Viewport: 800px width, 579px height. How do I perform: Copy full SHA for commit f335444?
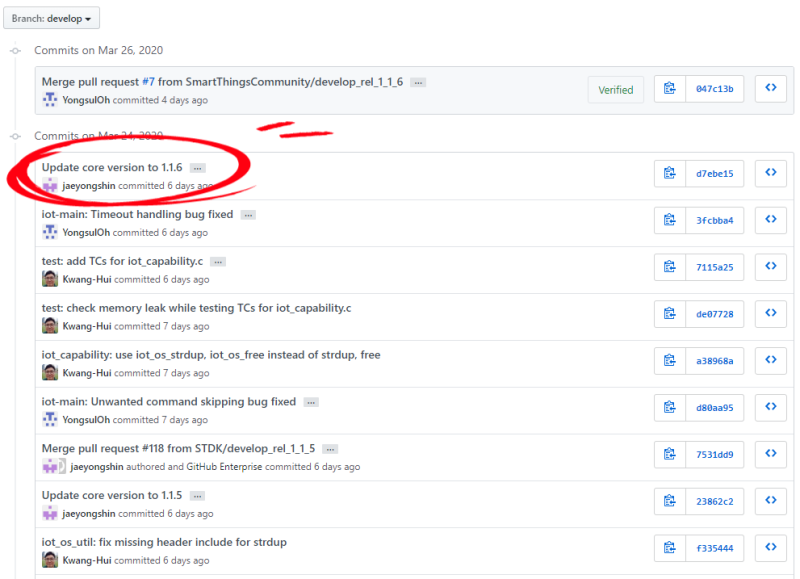[x=670, y=548]
